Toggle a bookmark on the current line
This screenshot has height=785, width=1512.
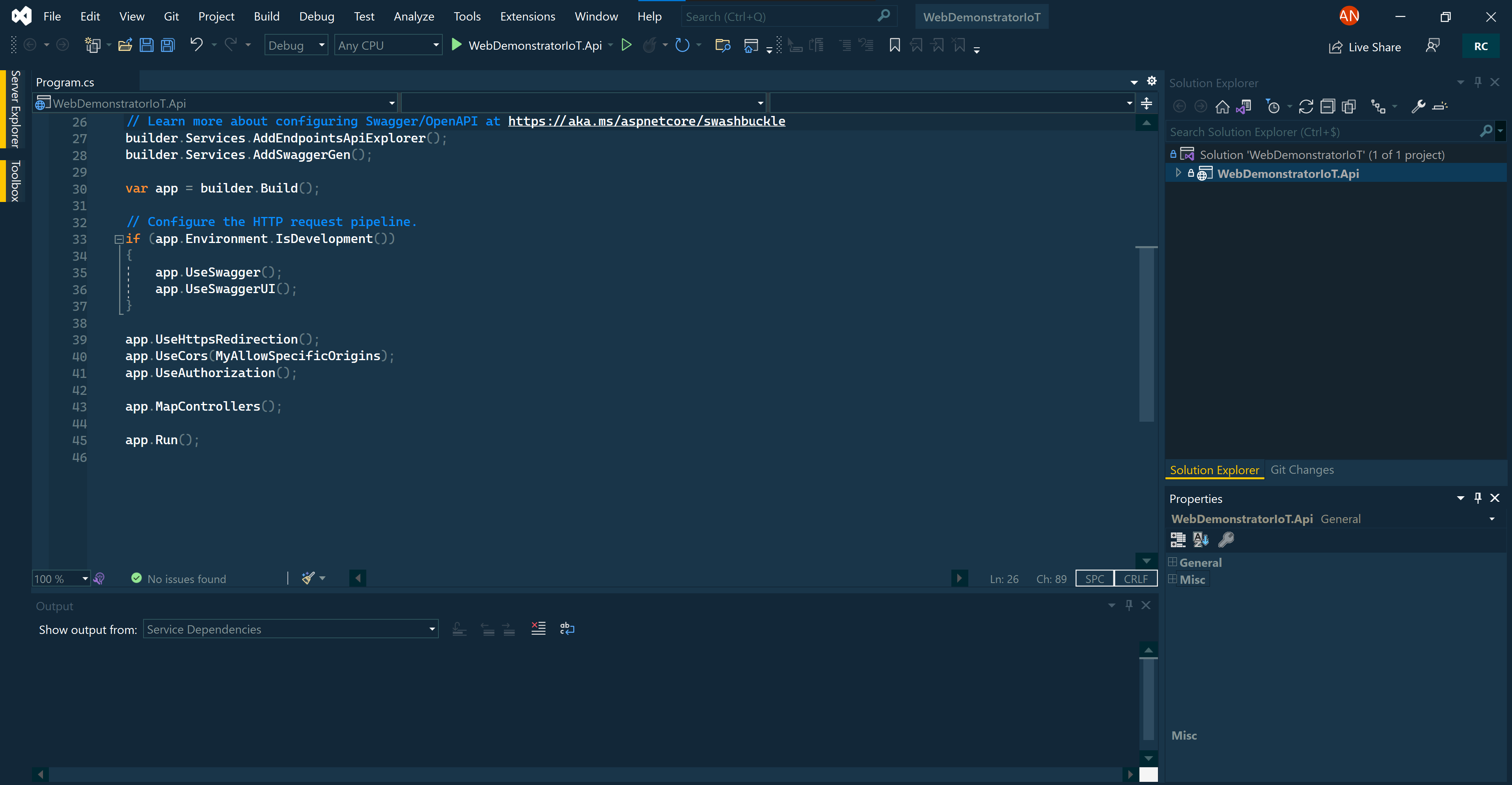[895, 45]
